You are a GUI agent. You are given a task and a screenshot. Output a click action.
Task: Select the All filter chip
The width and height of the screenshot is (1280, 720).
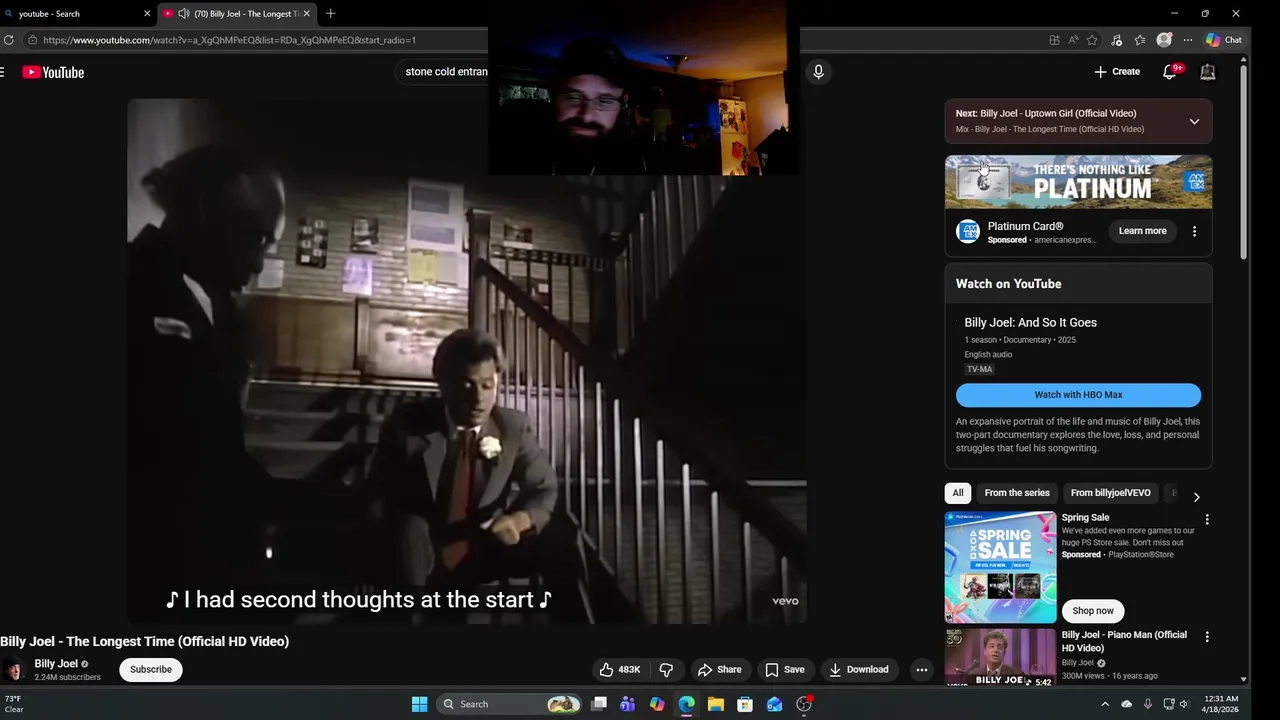pos(958,493)
